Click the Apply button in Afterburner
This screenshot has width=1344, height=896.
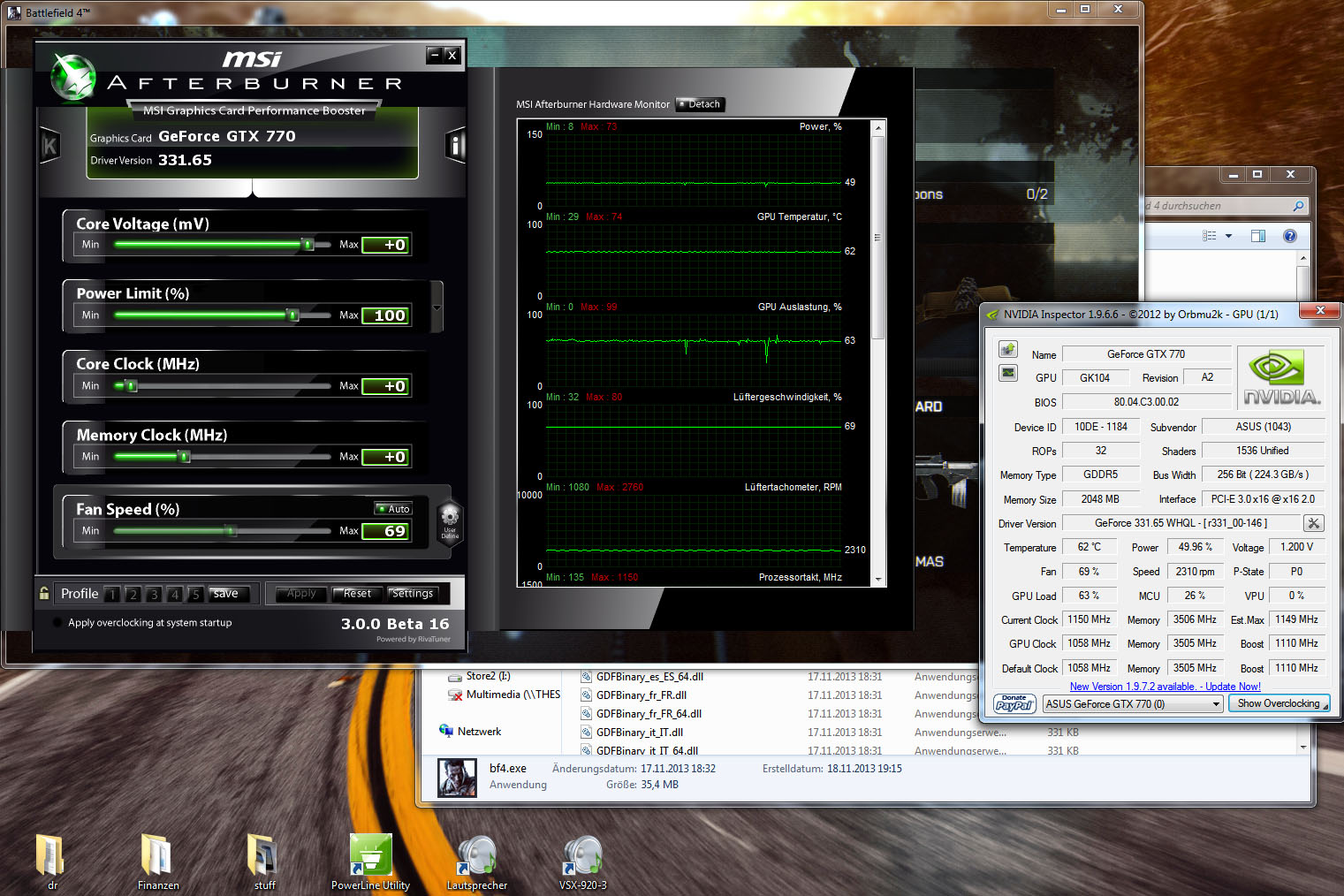tap(300, 594)
